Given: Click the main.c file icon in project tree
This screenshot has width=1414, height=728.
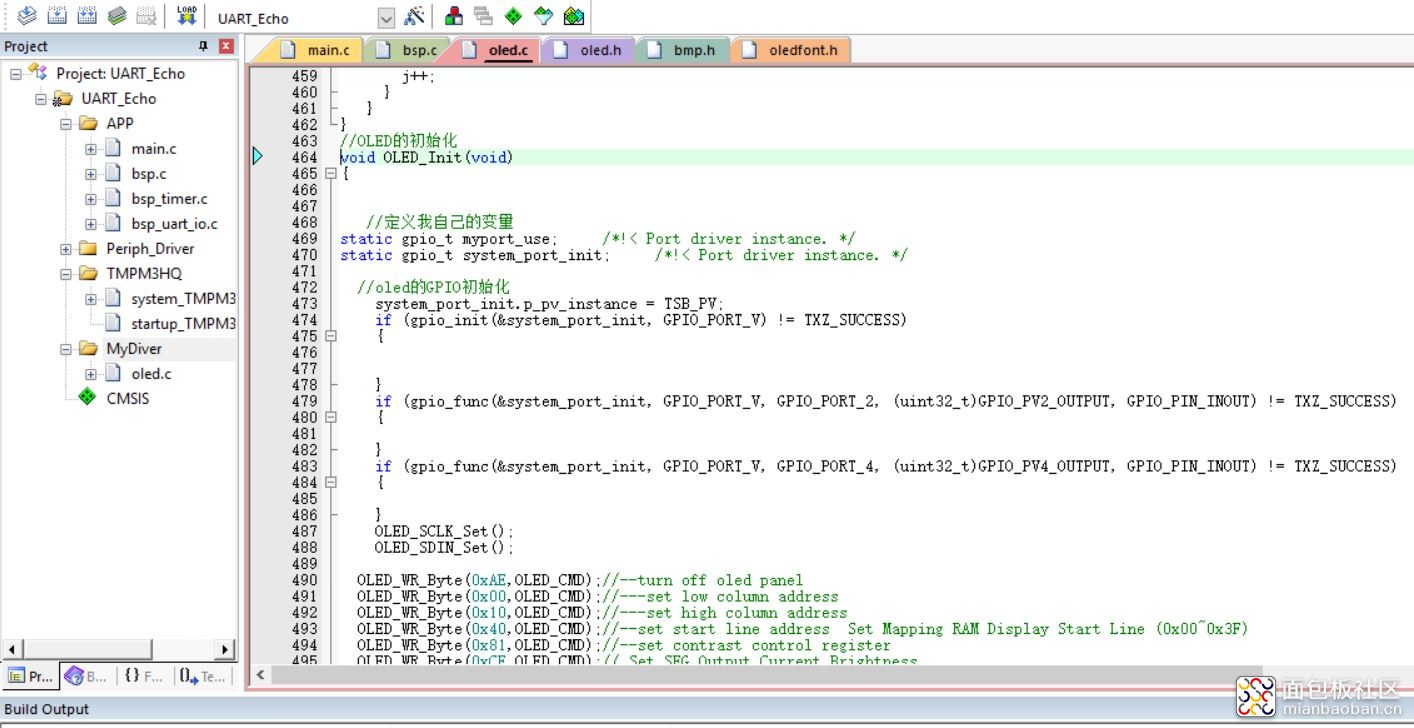Looking at the screenshot, I should 114,148.
